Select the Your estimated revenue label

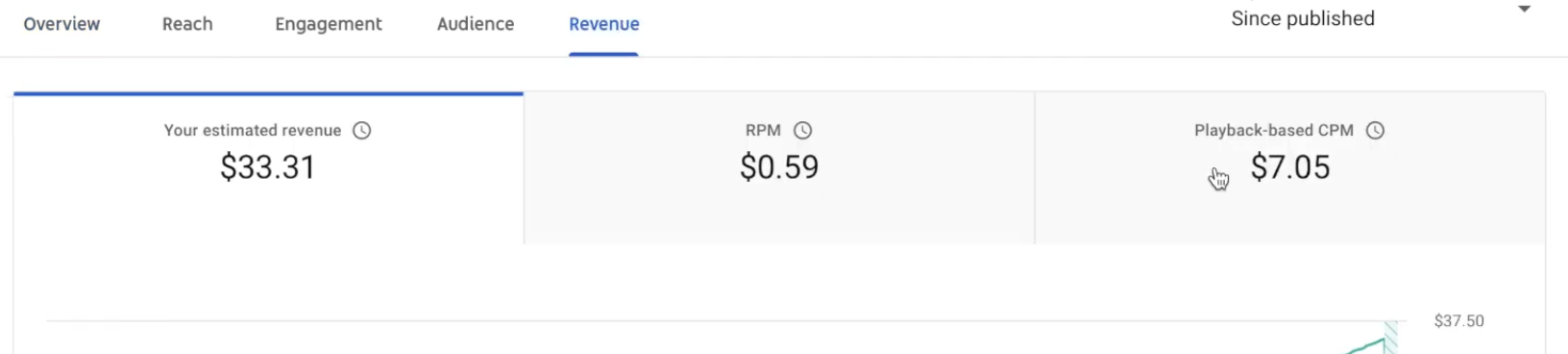point(253,131)
